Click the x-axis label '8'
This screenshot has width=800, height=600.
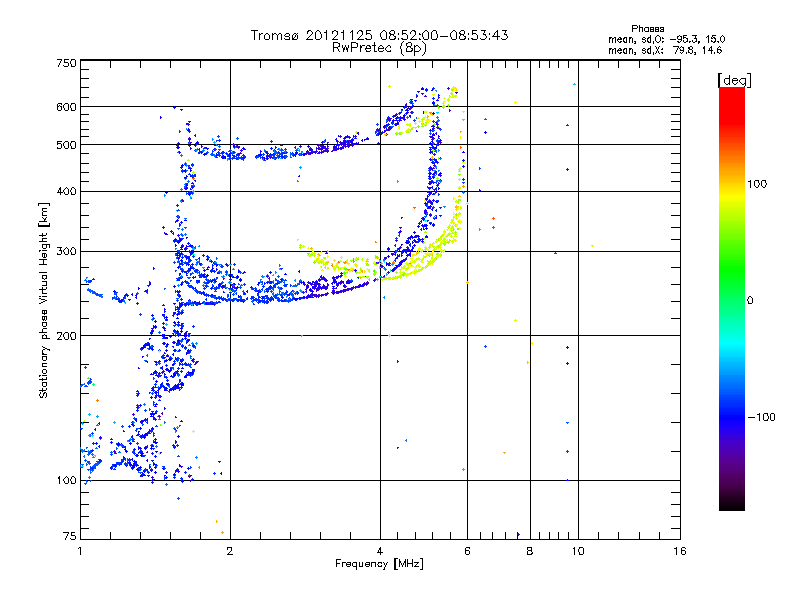click(530, 551)
